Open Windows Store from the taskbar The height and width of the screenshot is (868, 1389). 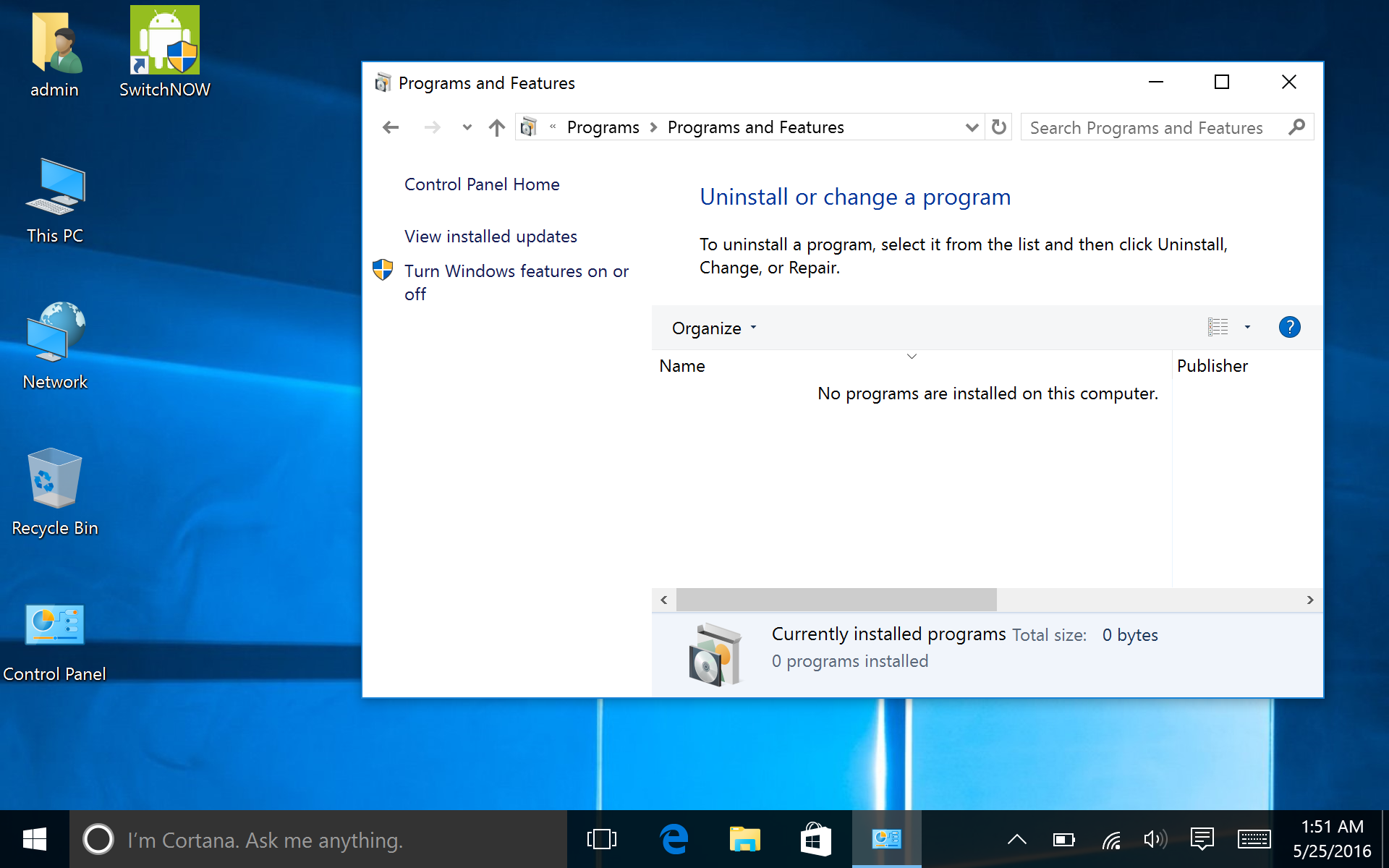[x=815, y=840]
